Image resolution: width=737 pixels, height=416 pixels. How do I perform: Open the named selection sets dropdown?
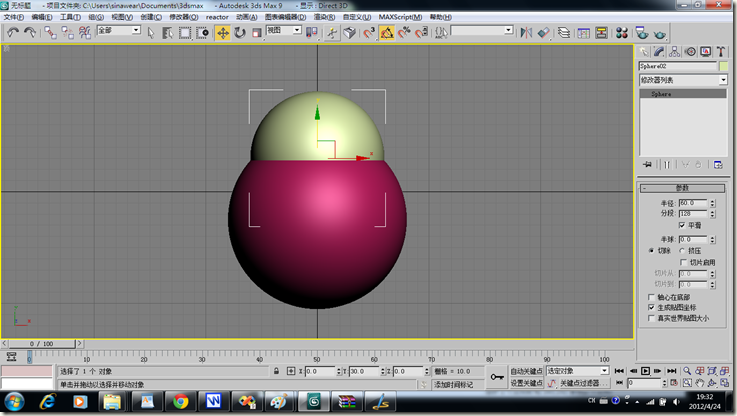pyautogui.click(x=508, y=30)
